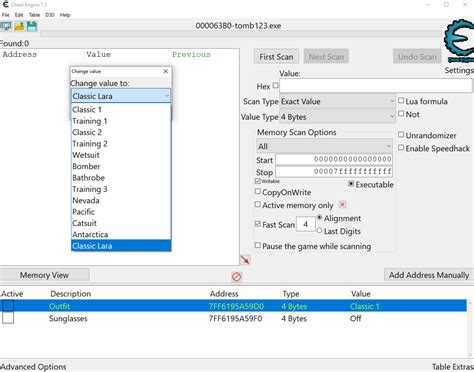Choose Training 2 from the outfit list
Screen dimensions: 474x372
[121, 144]
